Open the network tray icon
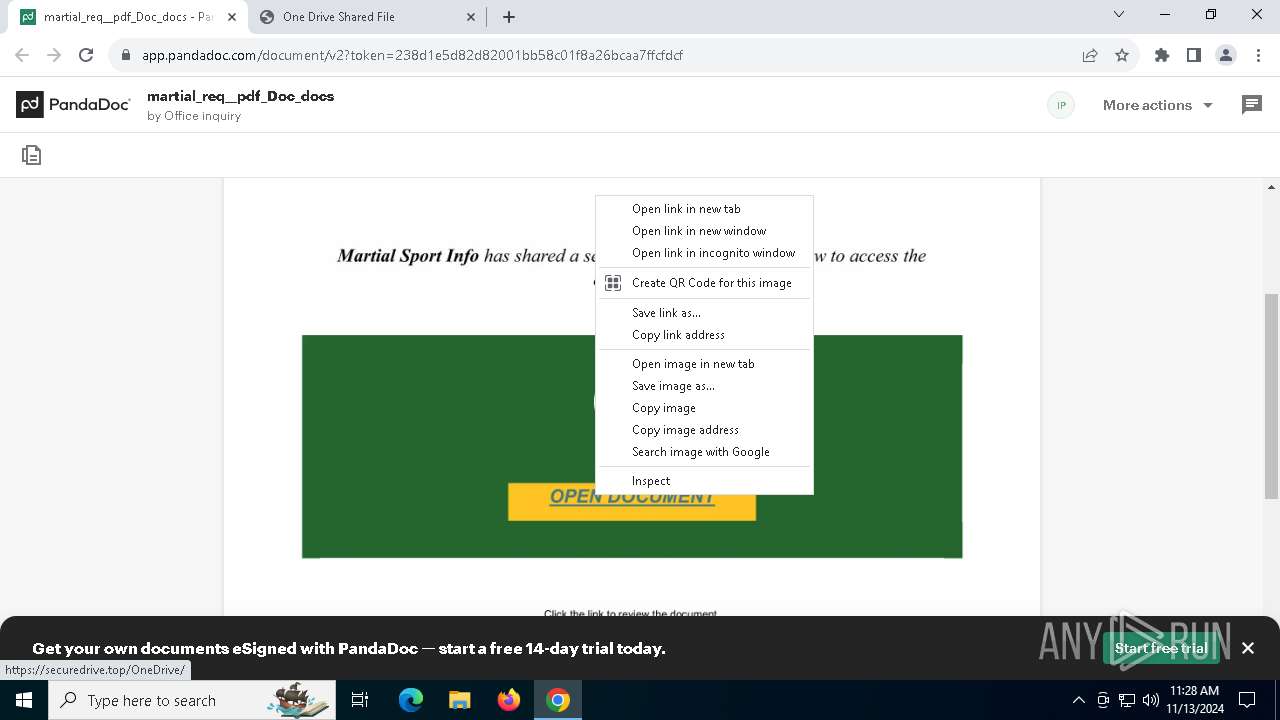The height and width of the screenshot is (720, 1280). (1127, 700)
